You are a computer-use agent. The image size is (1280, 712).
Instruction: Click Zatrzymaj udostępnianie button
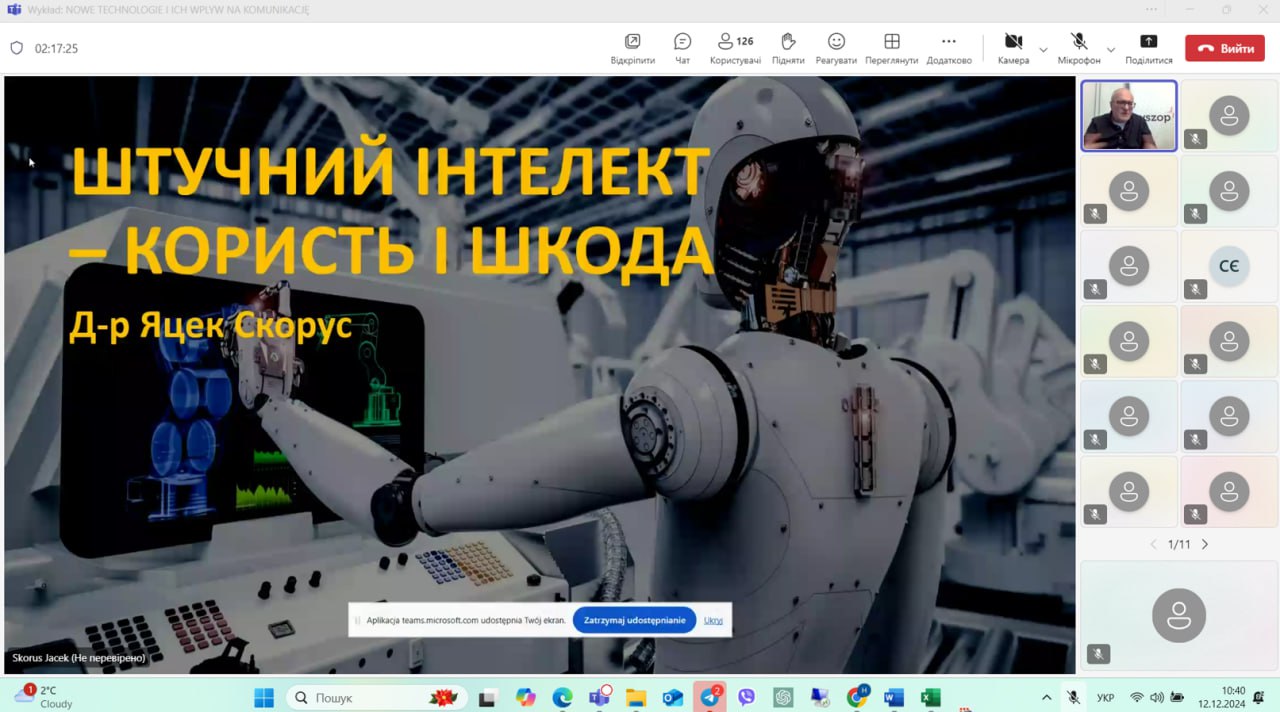coord(634,620)
